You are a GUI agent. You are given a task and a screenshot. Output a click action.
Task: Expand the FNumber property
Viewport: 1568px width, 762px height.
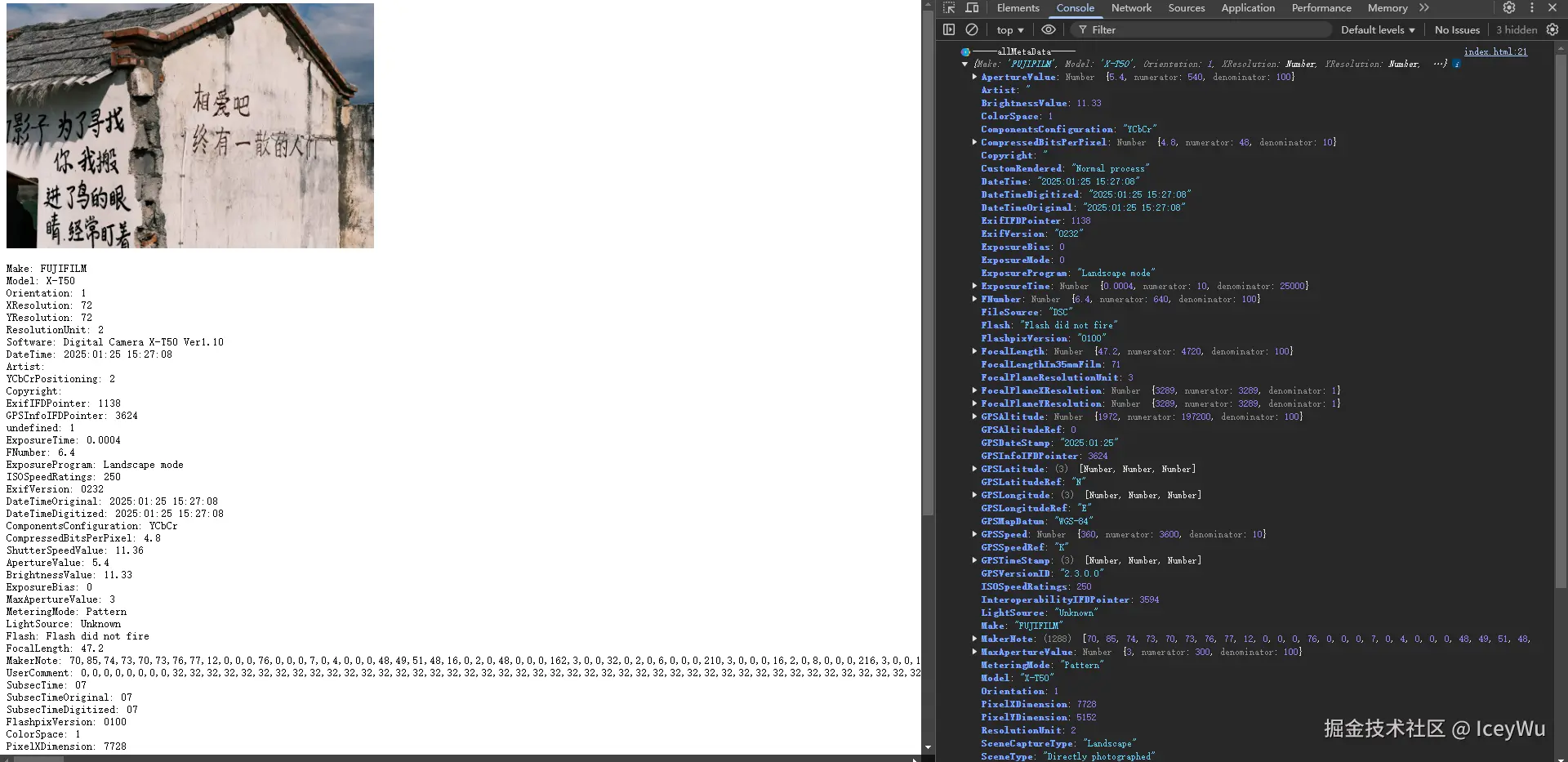tap(974, 299)
